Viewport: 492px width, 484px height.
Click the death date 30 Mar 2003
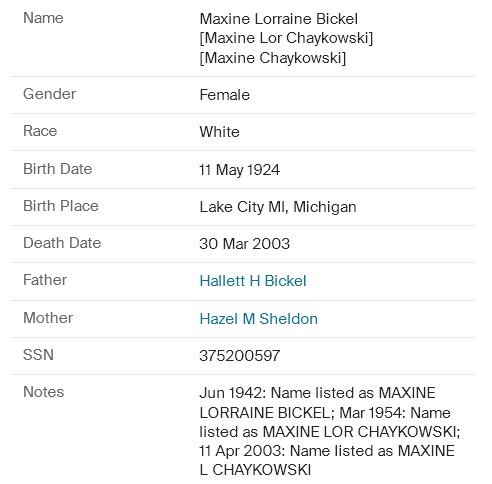click(244, 244)
